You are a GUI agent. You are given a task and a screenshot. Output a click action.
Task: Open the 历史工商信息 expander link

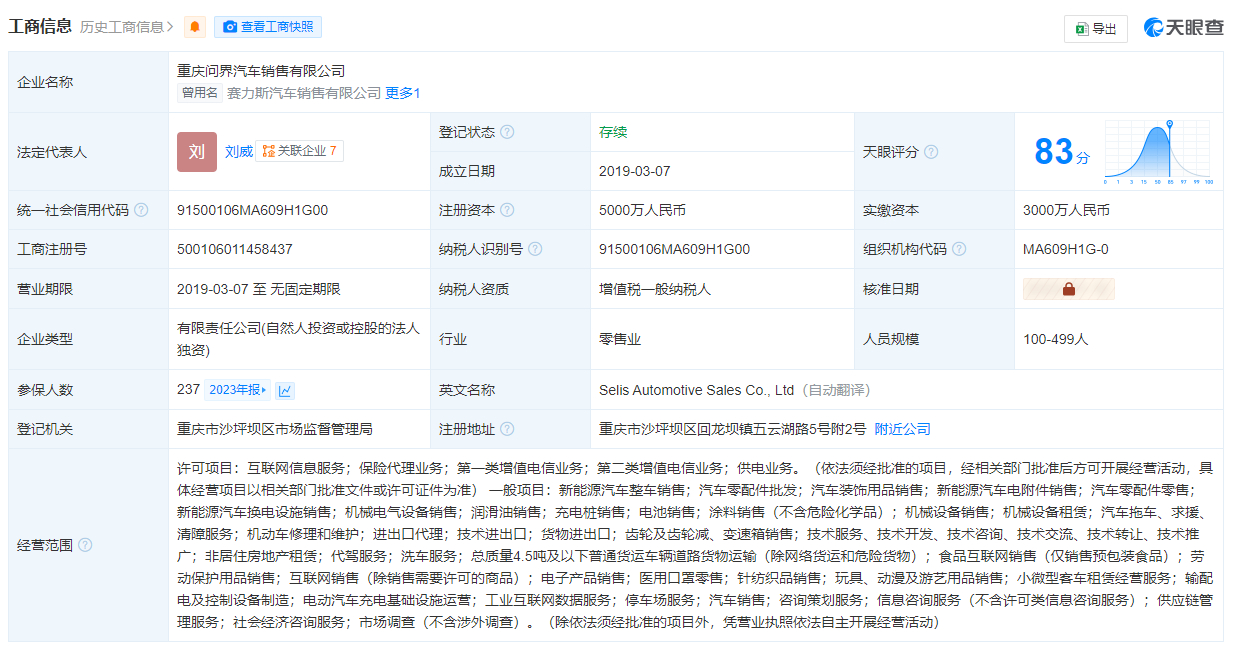(x=127, y=27)
